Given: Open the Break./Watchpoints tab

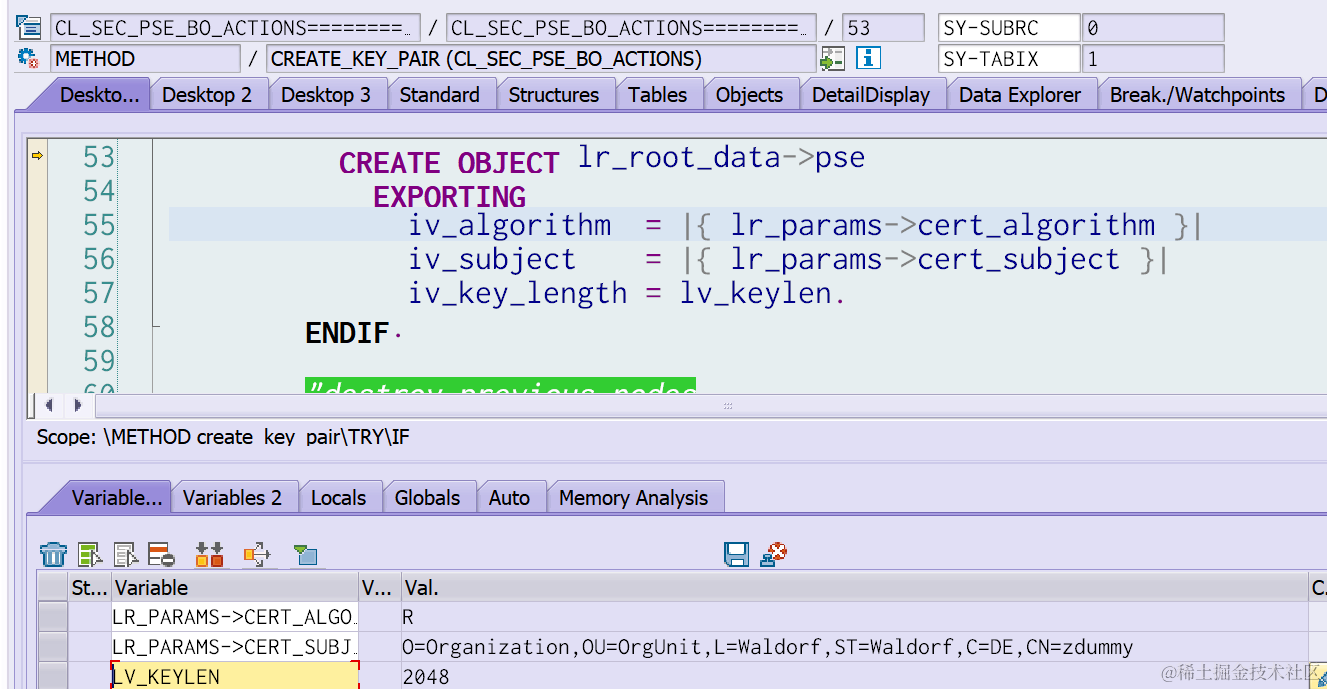Looking at the screenshot, I should [1197, 95].
